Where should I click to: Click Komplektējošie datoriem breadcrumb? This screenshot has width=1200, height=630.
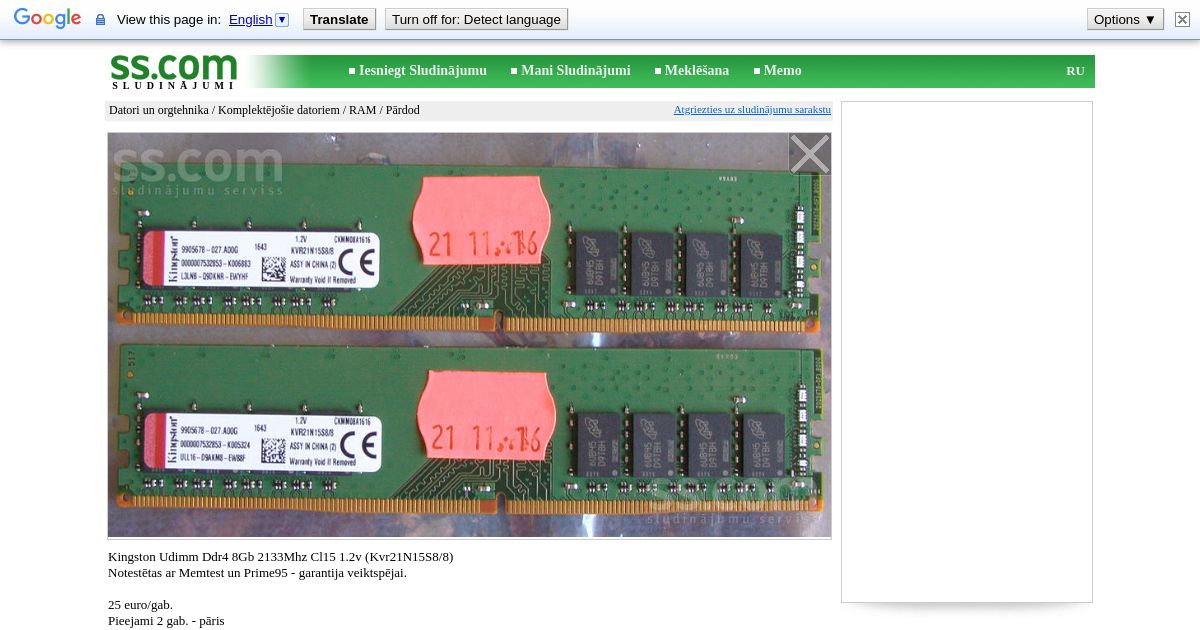click(x=279, y=110)
